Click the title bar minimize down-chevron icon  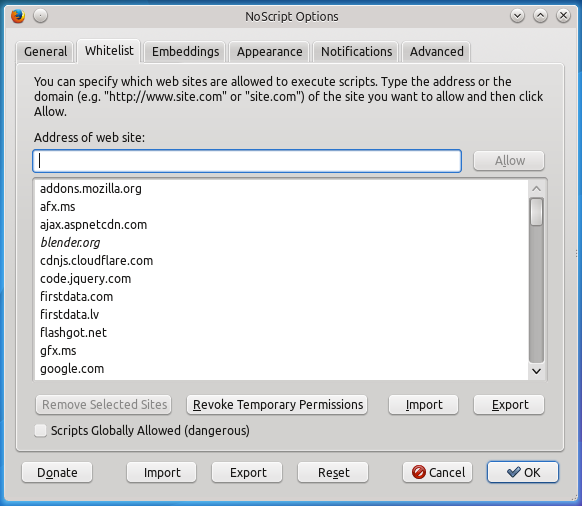click(x=517, y=16)
